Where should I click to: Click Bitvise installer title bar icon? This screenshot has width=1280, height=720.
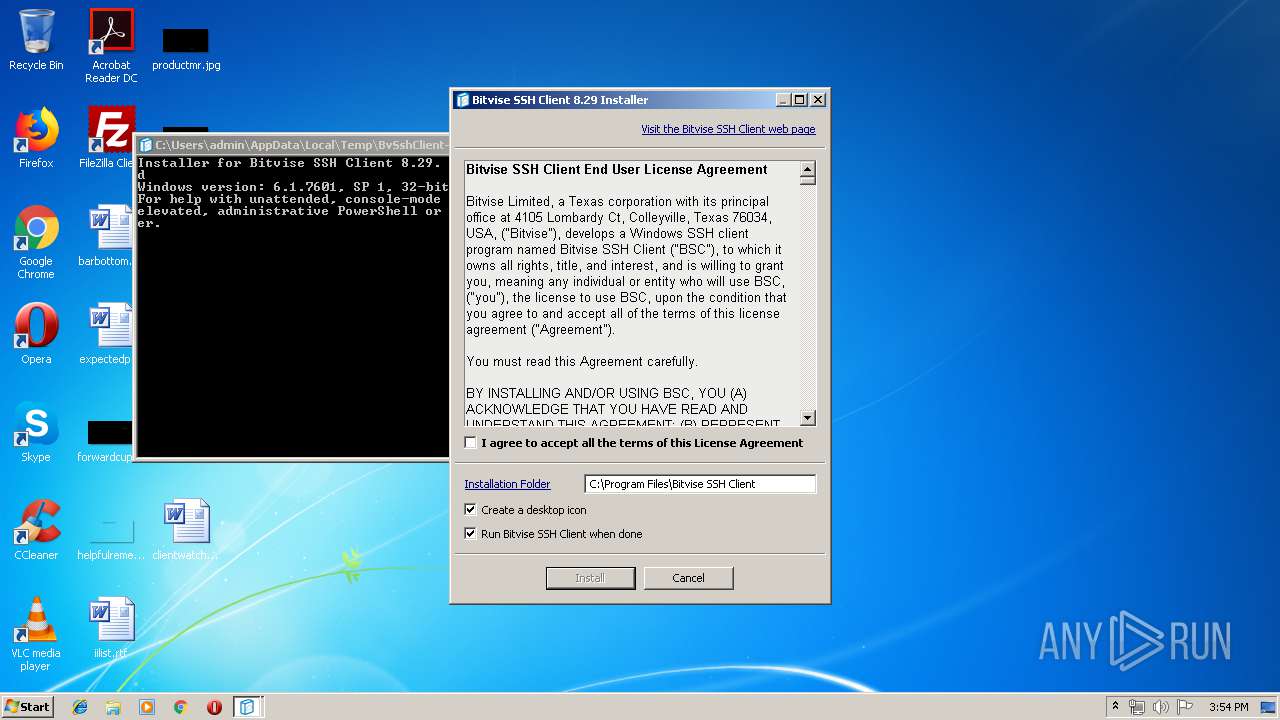click(462, 100)
